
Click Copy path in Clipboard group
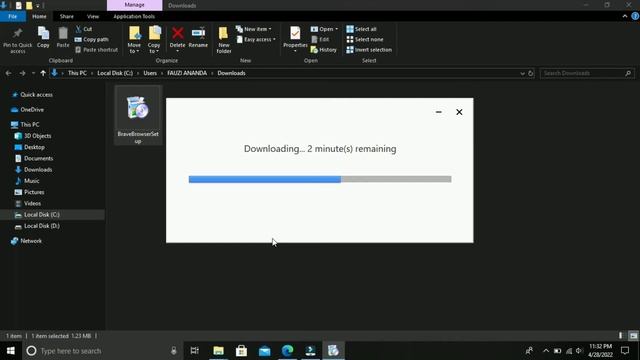click(x=92, y=40)
